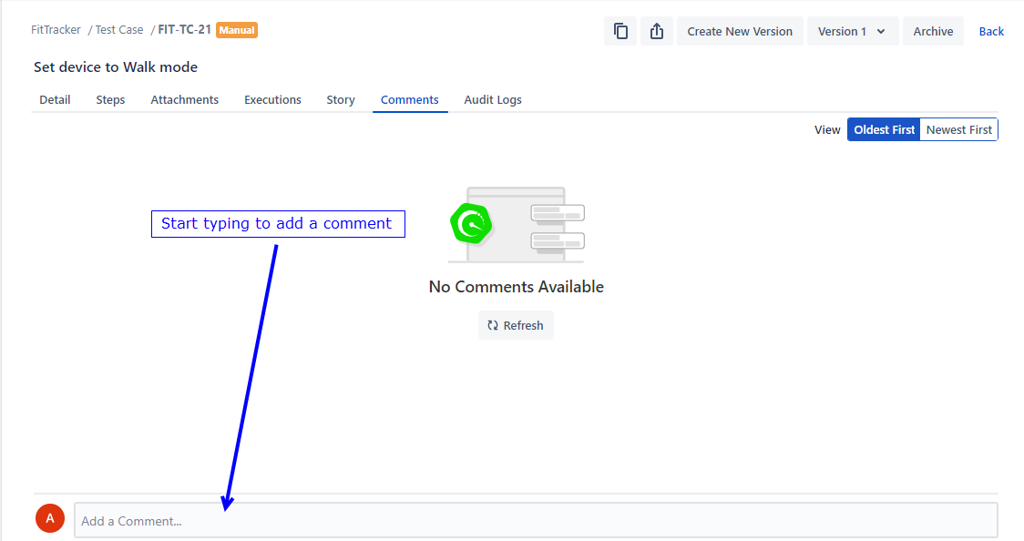Click the share/export icon
This screenshot has width=1024, height=541.
(x=656, y=31)
